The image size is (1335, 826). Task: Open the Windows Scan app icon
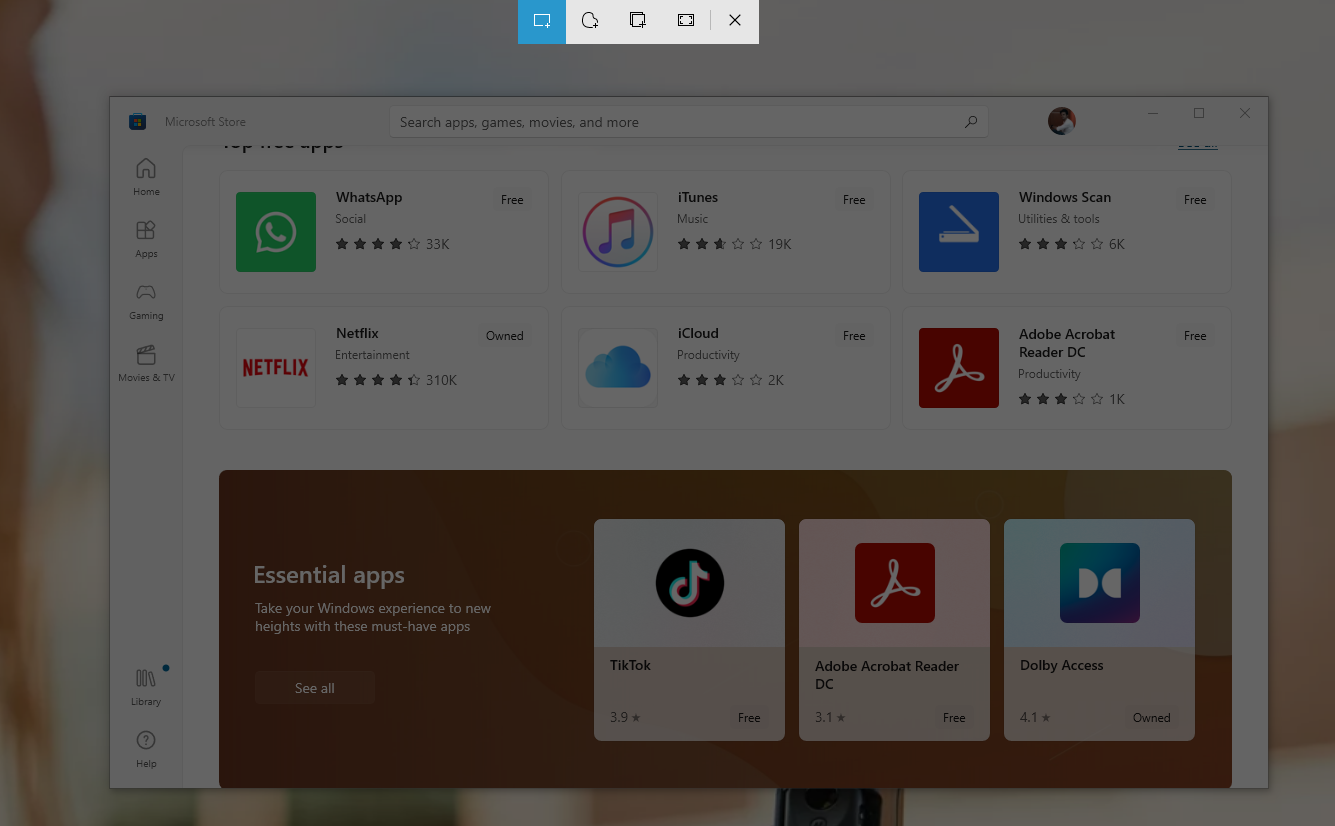tap(959, 232)
